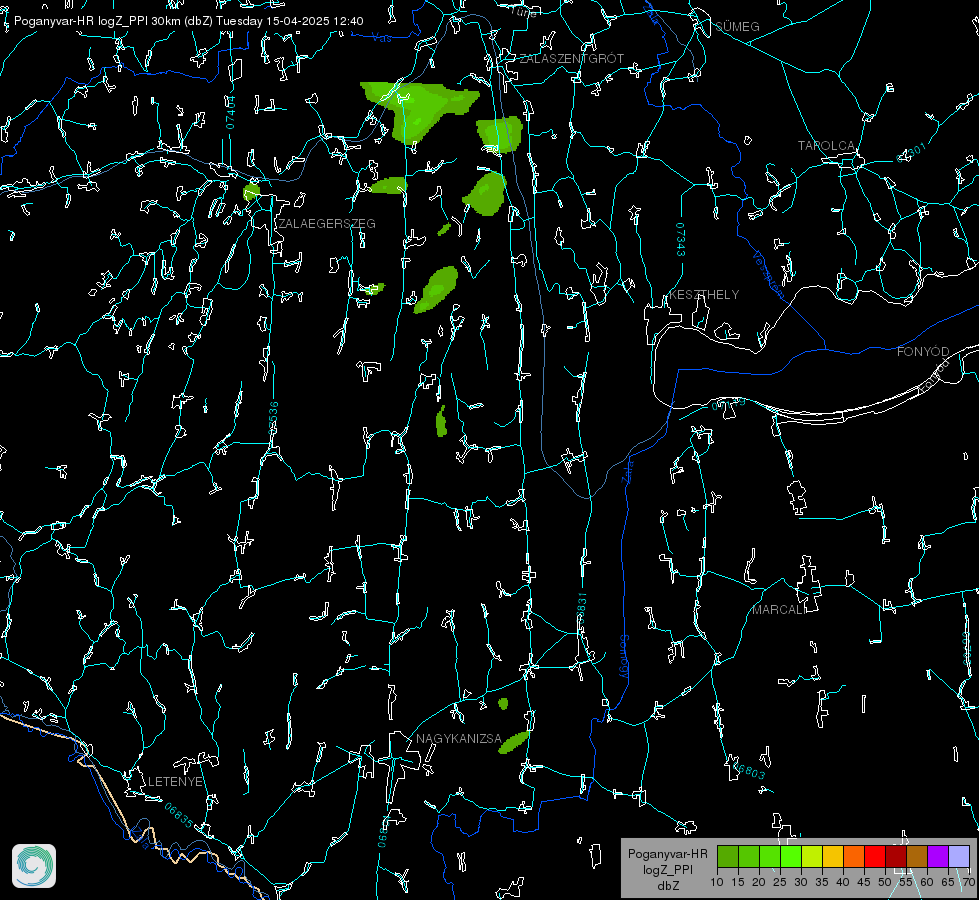Click the Poganyvar-HR legend title
979x900 pixels.
(x=667, y=854)
